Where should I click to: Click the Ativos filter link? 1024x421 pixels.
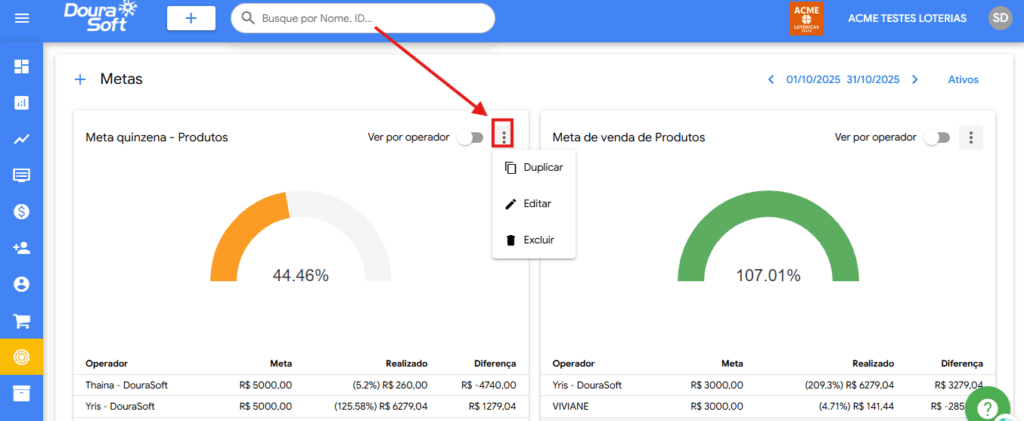963,79
